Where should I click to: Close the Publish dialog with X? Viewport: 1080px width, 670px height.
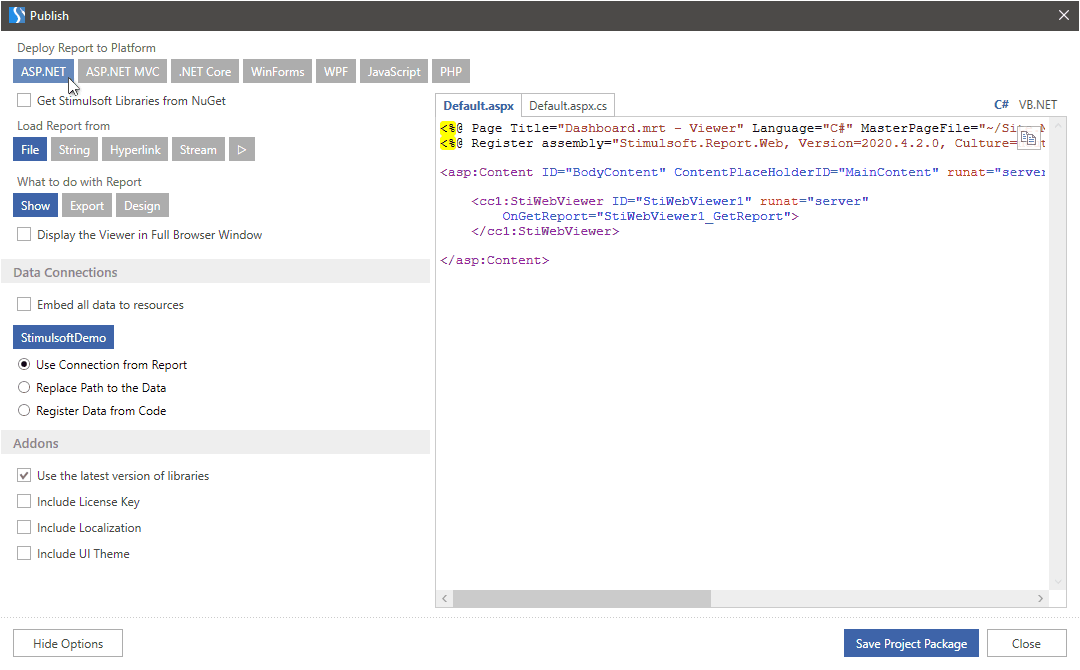coord(1063,15)
